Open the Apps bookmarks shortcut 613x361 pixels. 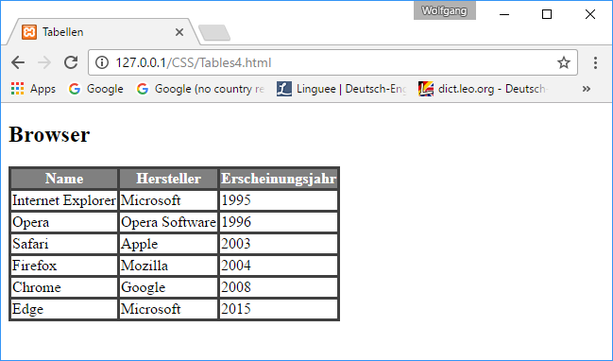click(33, 89)
